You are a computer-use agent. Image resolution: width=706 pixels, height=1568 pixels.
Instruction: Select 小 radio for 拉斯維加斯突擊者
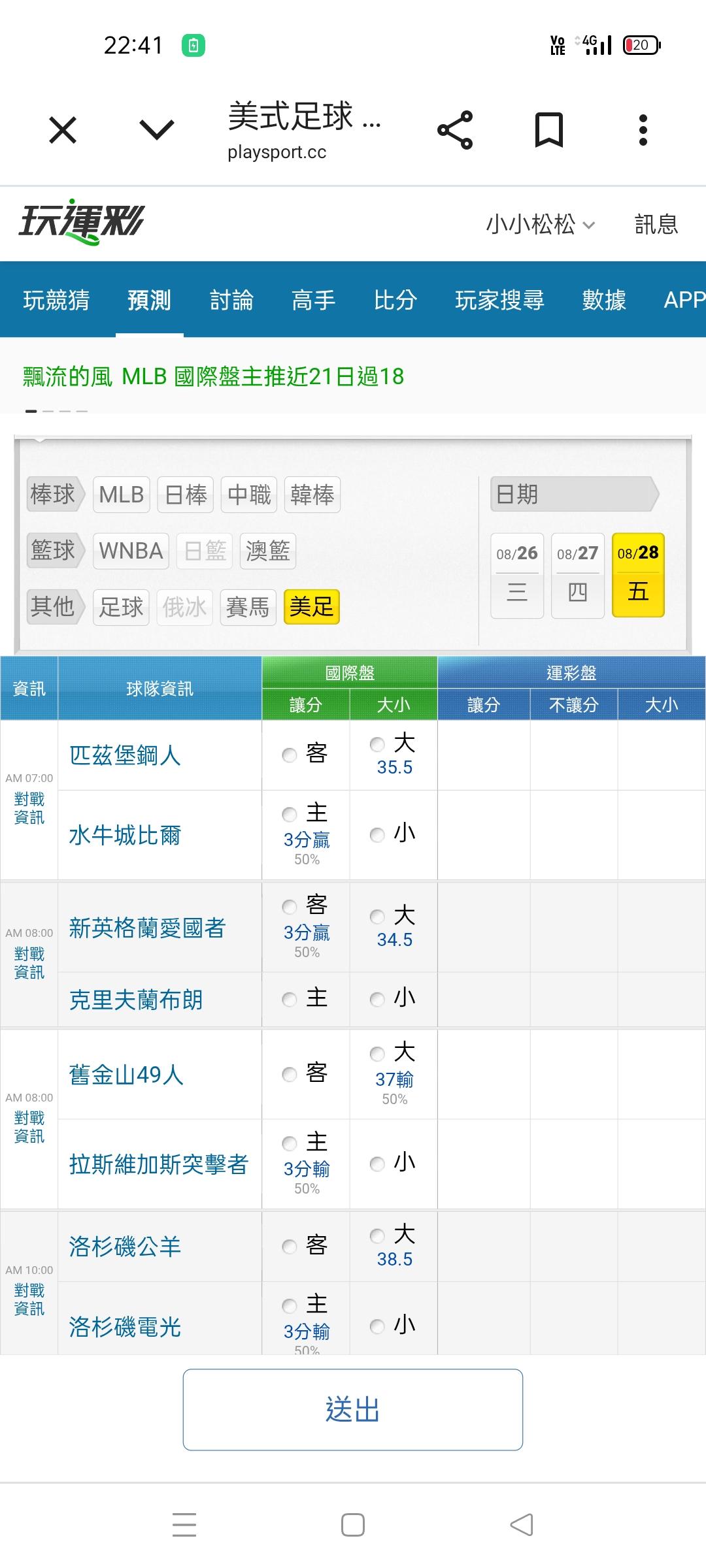tap(377, 1164)
